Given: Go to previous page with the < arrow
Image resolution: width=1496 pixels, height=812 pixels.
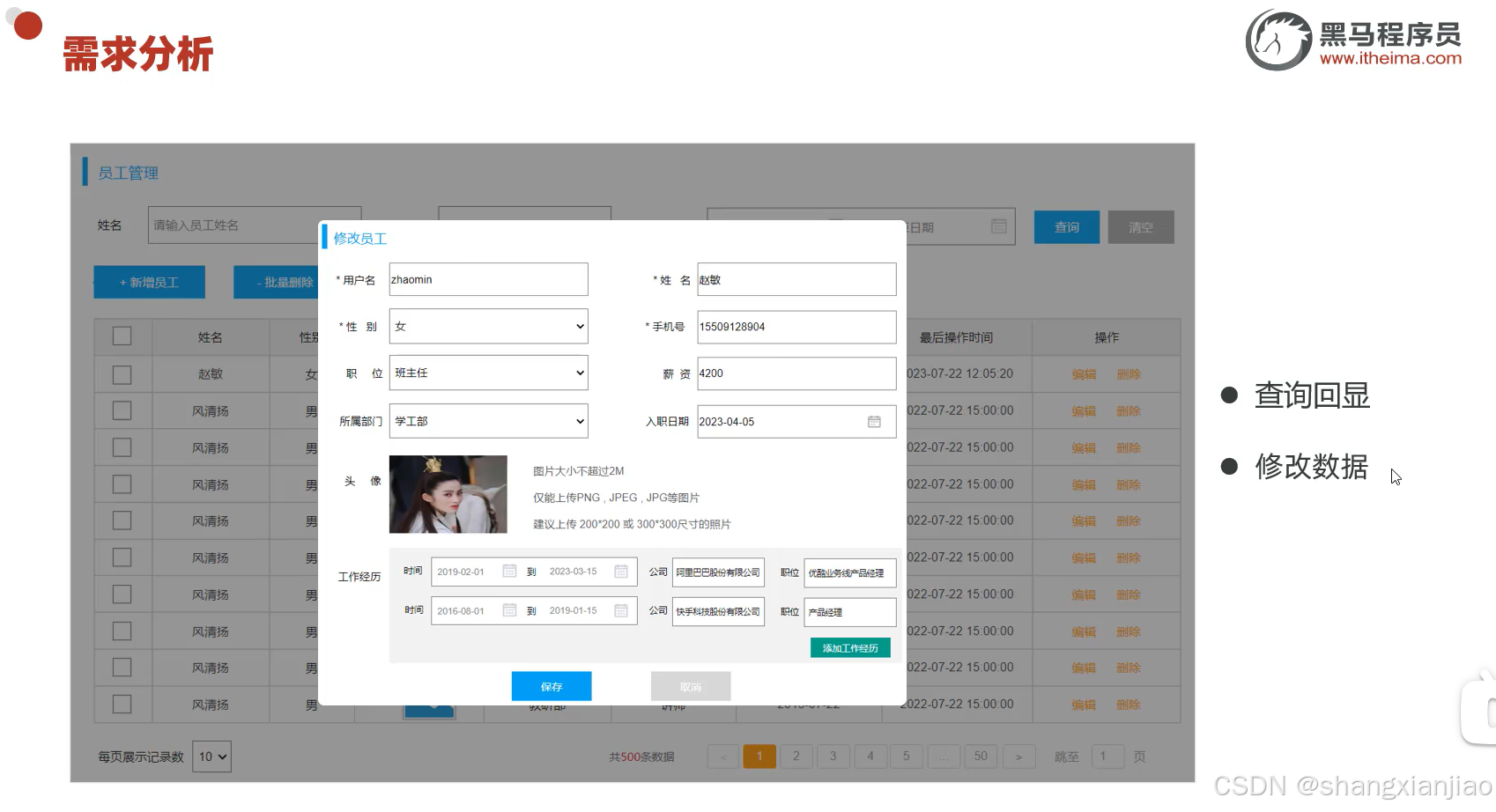Looking at the screenshot, I should (722, 756).
